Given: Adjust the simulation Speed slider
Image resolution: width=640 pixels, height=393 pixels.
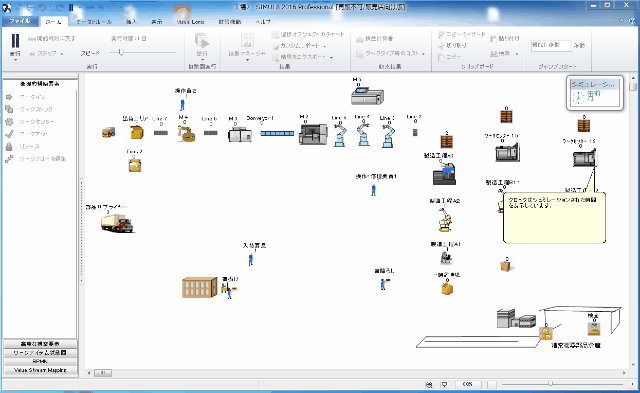Looking at the screenshot, I should pyautogui.click(x=121, y=52).
